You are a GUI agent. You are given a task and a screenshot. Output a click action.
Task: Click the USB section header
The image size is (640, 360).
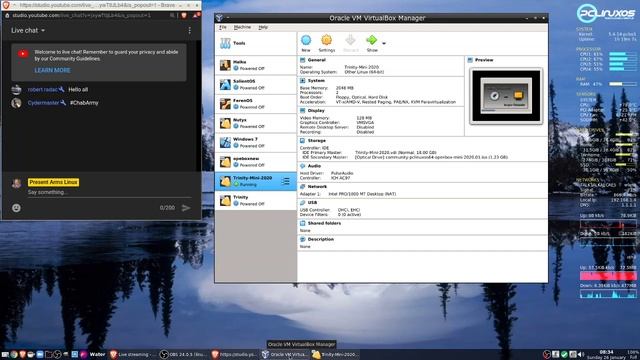point(312,203)
